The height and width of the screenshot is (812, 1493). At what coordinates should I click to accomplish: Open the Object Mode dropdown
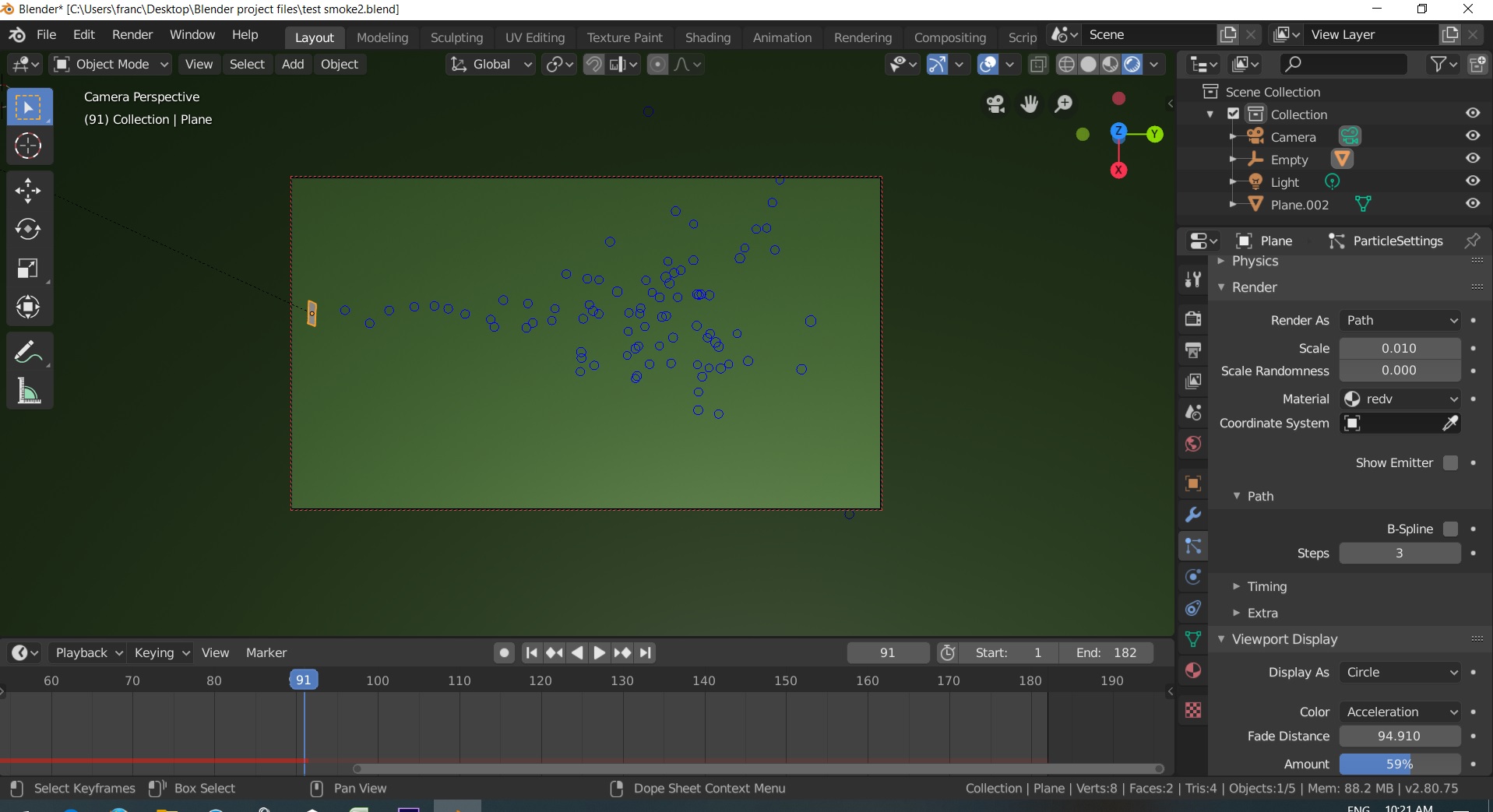coord(110,65)
